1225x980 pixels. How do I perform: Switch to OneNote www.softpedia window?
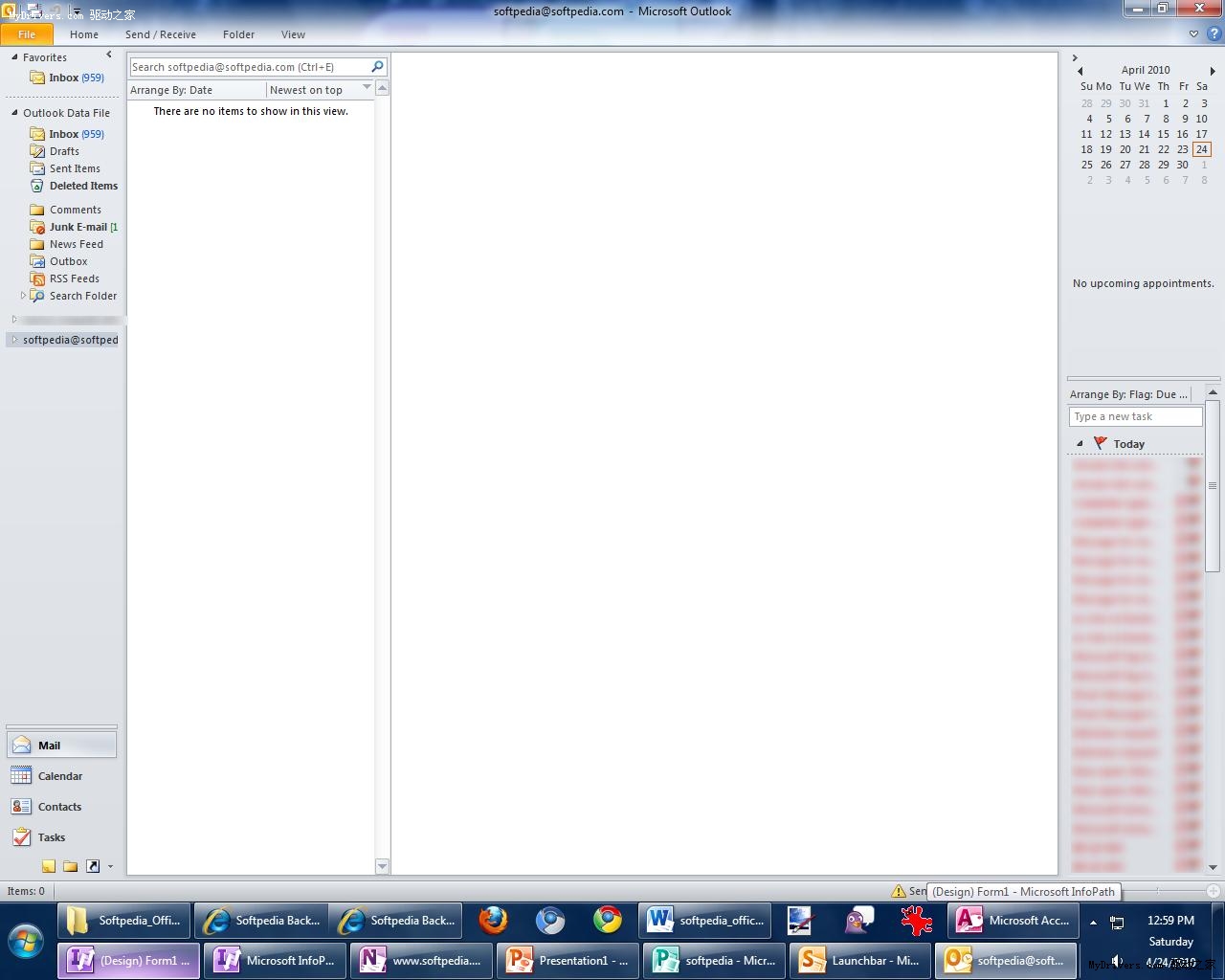point(422,961)
